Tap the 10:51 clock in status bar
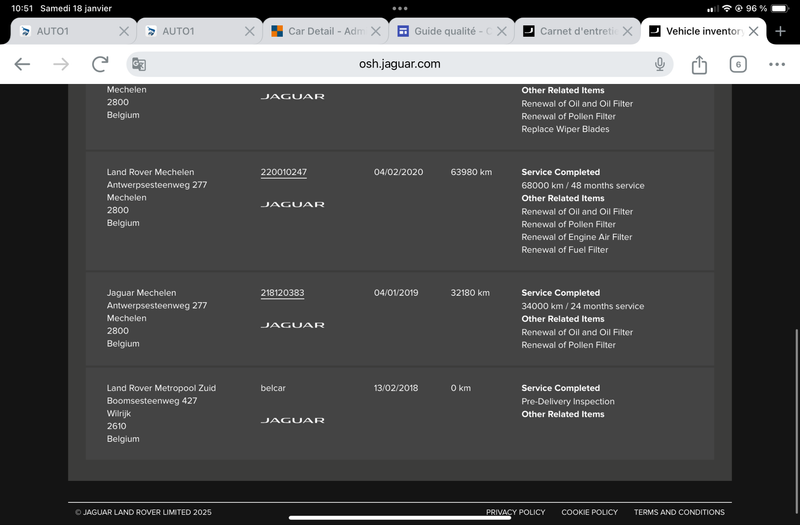Screen dimensions: 800x525 (22, 8)
